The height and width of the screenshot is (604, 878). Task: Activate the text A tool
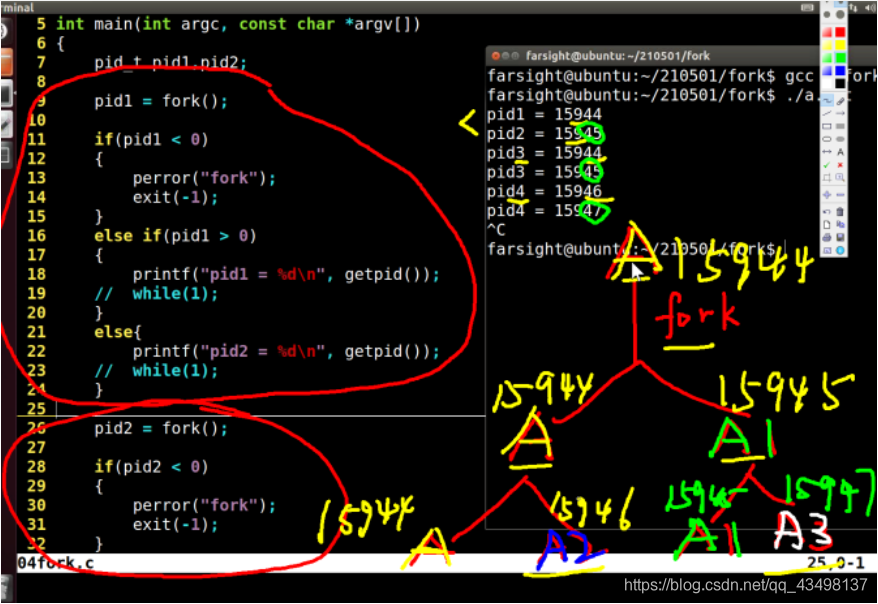[840, 152]
